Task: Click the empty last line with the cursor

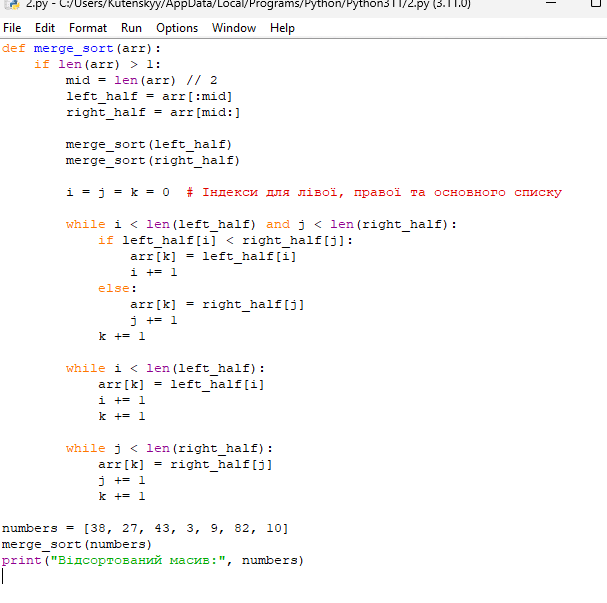Action: 3,577
